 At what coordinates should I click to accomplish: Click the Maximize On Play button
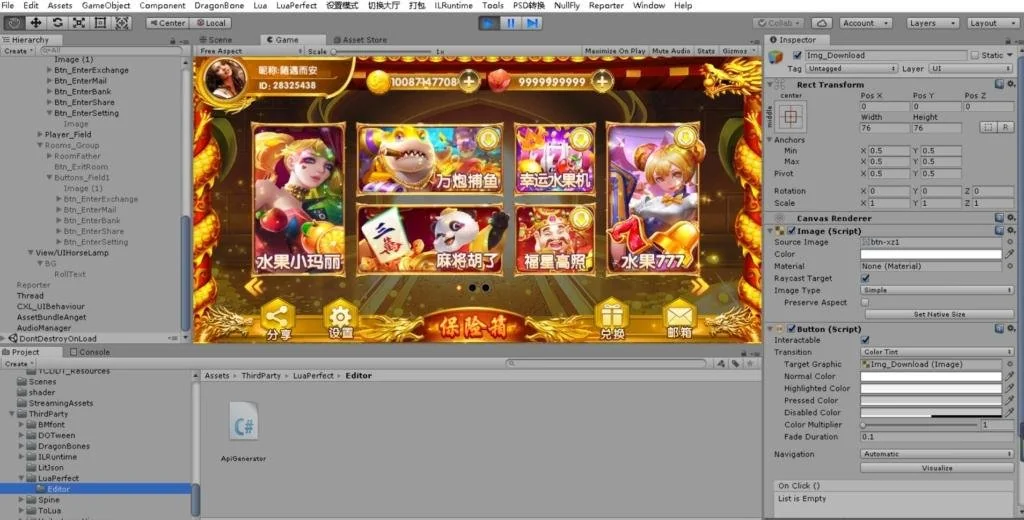[x=615, y=51]
